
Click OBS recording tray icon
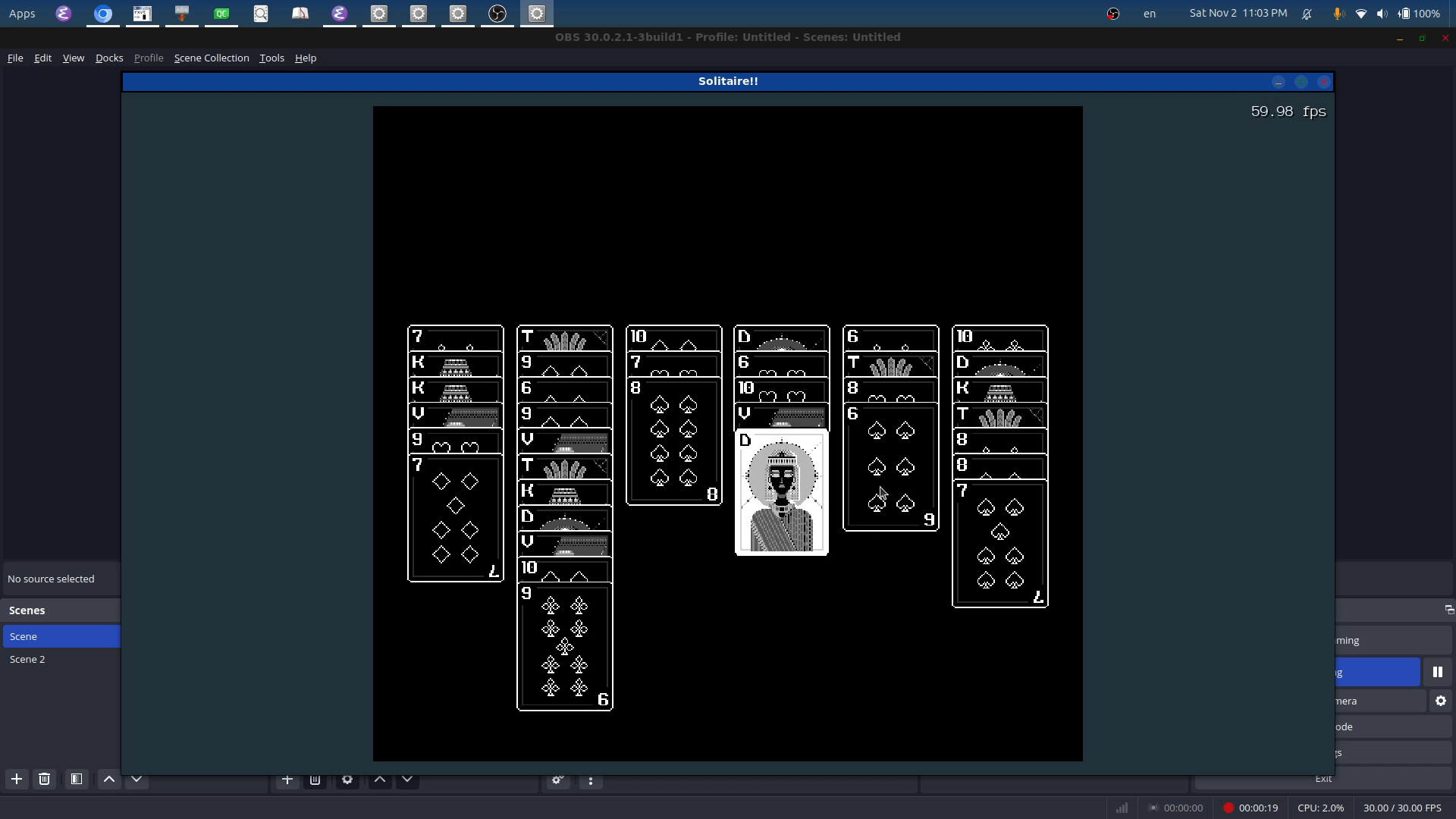[x=1112, y=14]
